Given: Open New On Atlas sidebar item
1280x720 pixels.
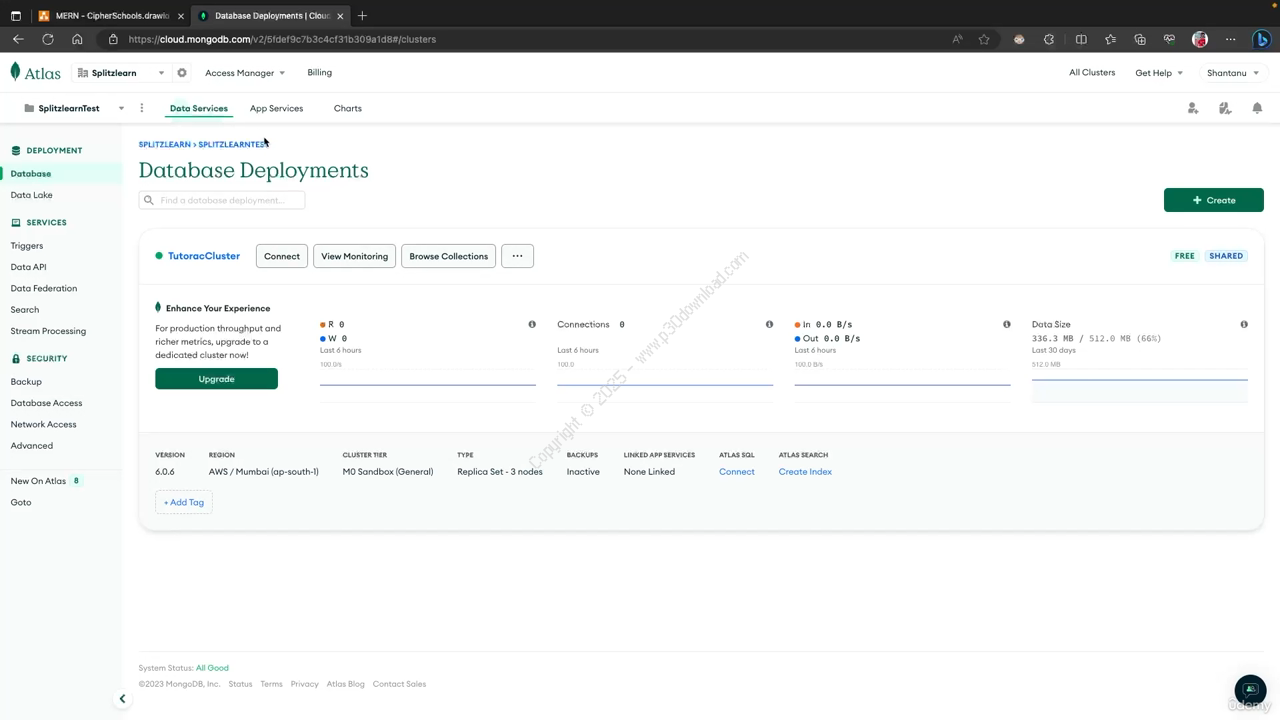Looking at the screenshot, I should 38,481.
